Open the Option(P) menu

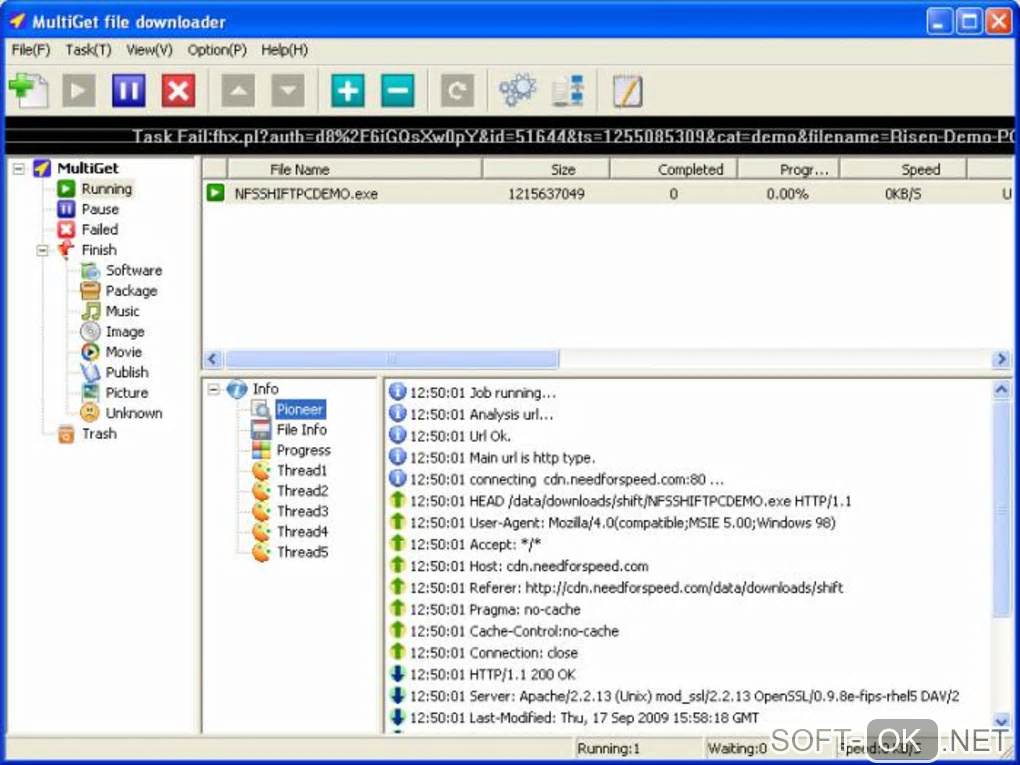[217, 50]
